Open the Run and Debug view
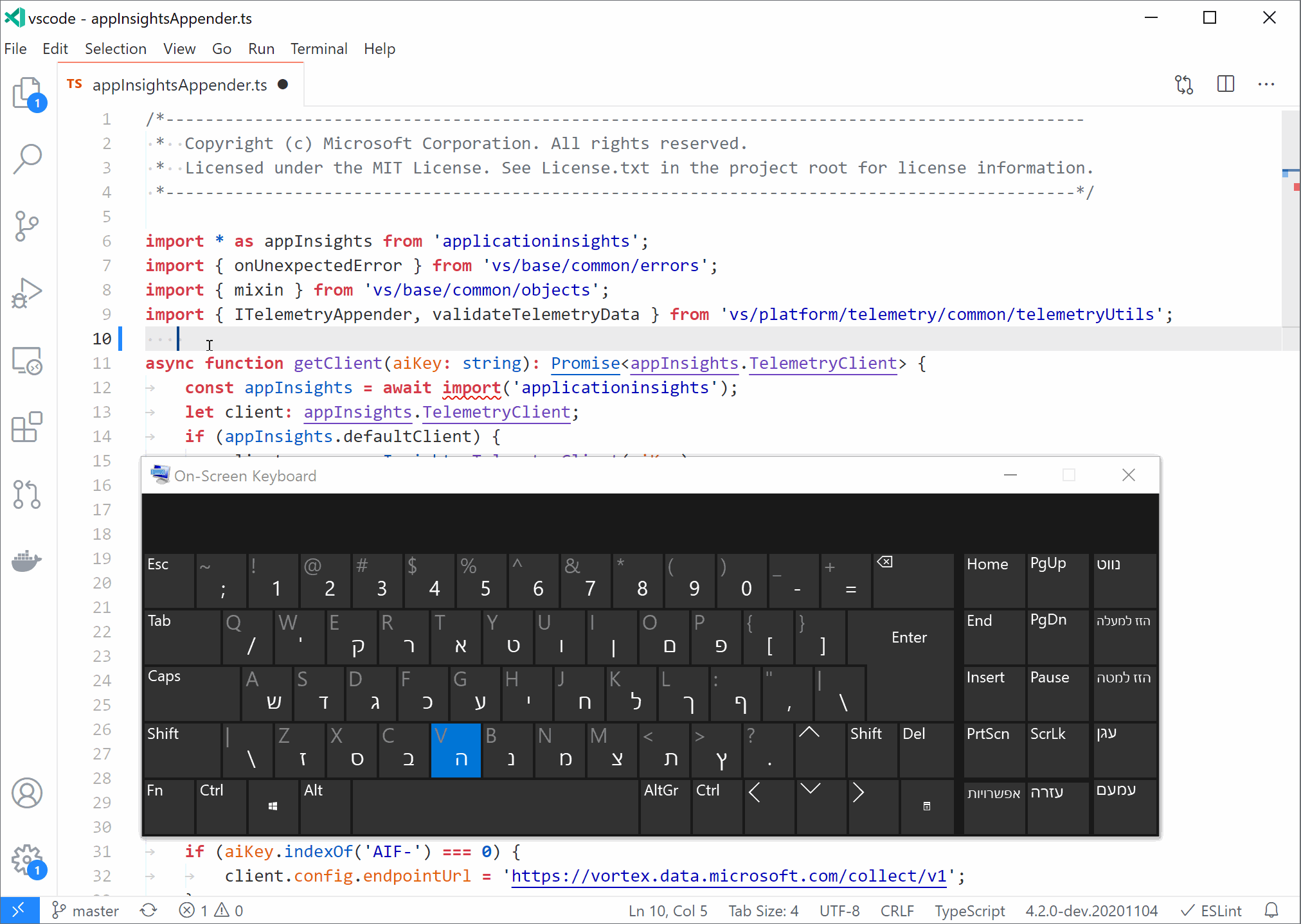1301x924 pixels. click(x=27, y=293)
